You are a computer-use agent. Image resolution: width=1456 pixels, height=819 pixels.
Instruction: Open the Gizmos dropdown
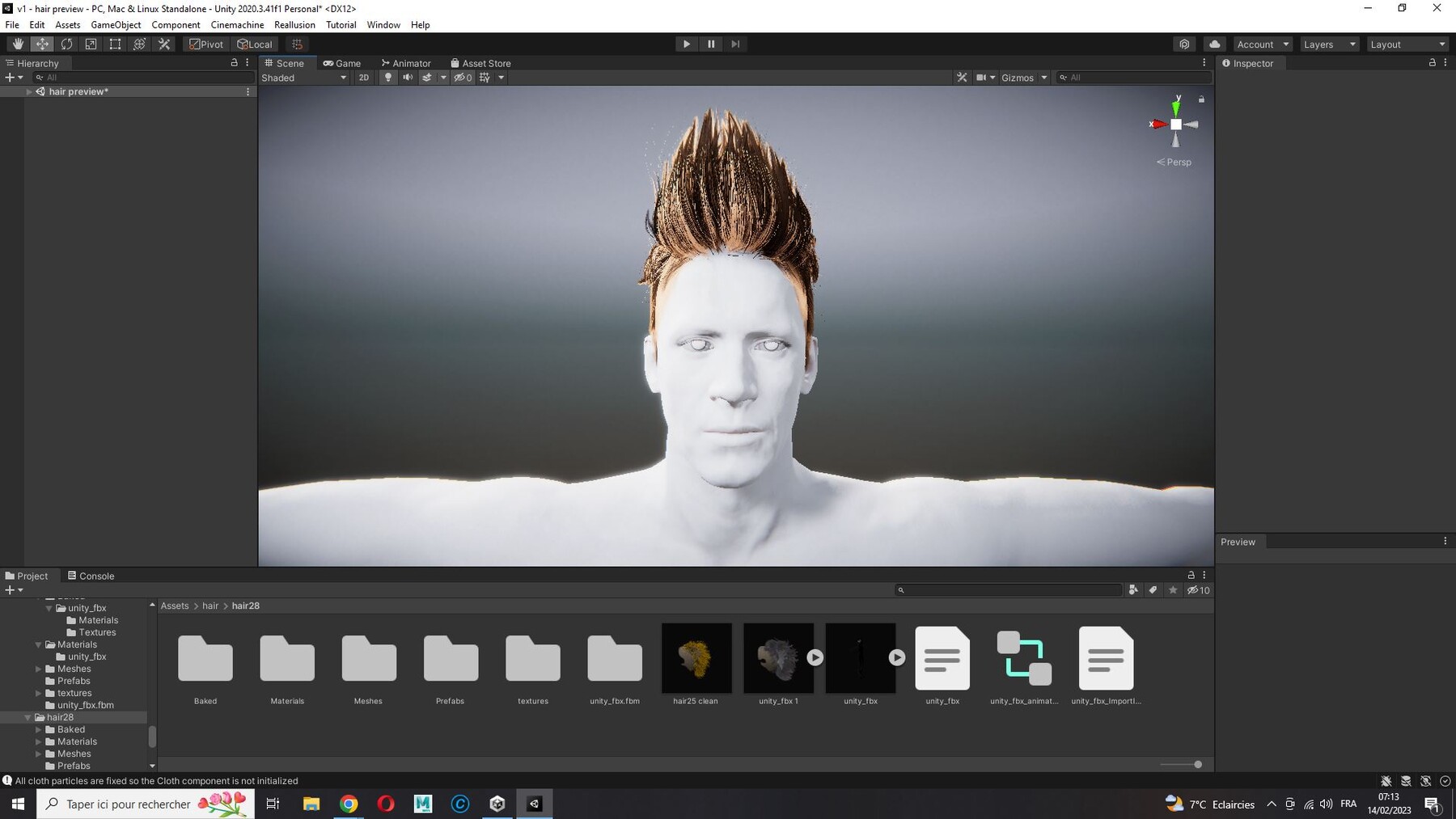(1024, 78)
